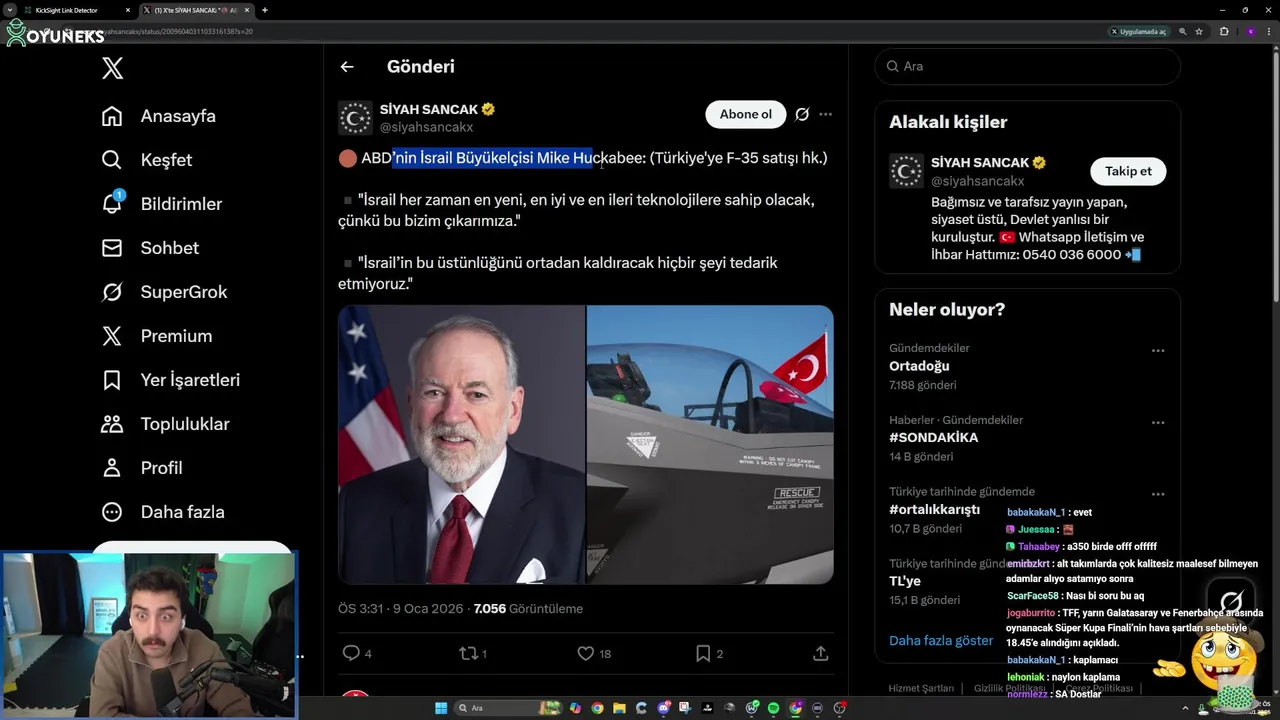Open Spotify from the taskbar
The image size is (1280, 720).
[773, 708]
